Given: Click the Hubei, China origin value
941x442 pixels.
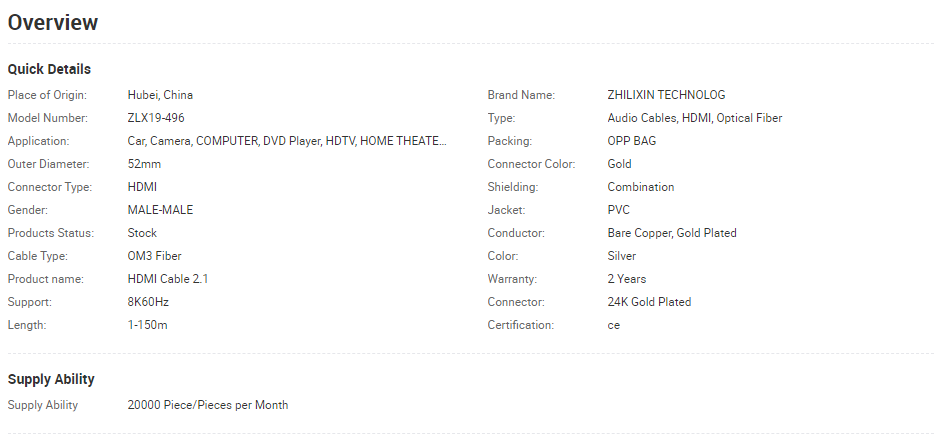Looking at the screenshot, I should [160, 95].
